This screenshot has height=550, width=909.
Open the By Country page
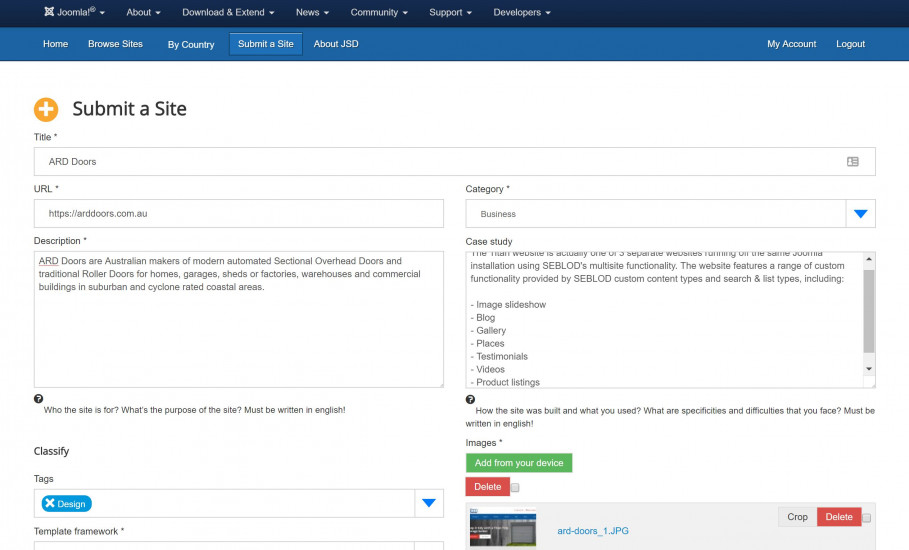(x=191, y=45)
